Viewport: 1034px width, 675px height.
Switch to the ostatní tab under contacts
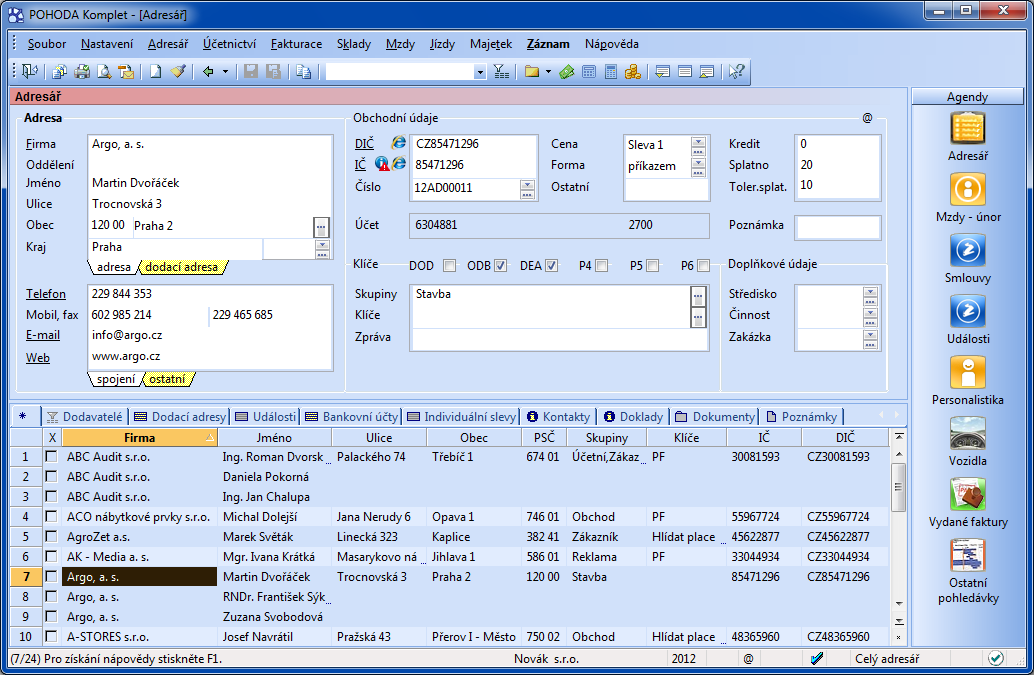(167, 379)
